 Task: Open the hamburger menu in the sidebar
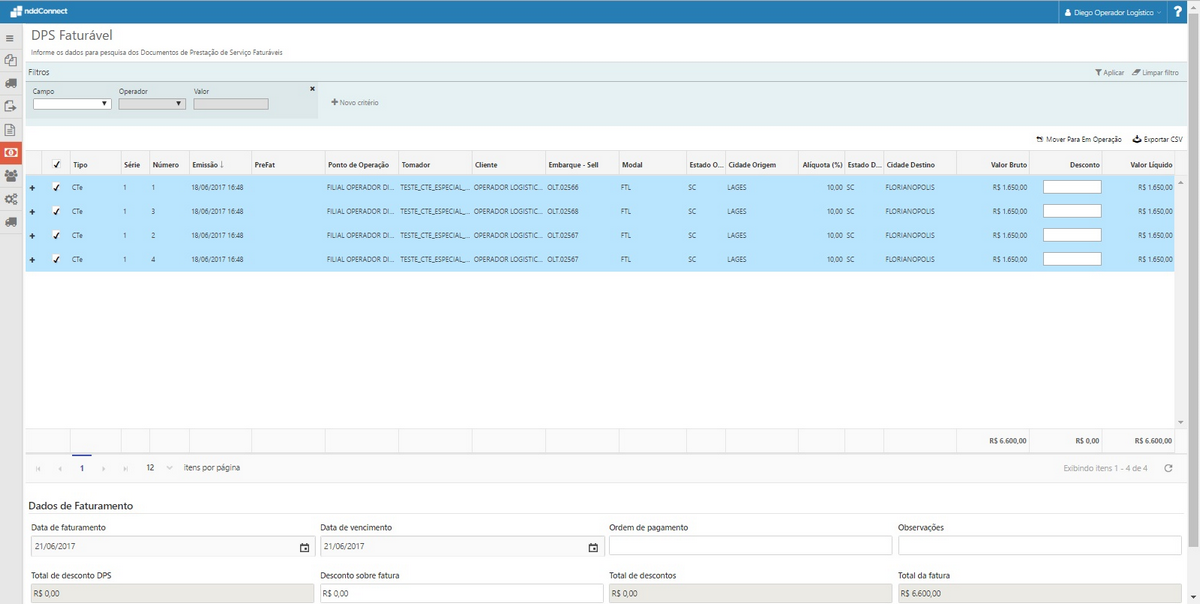pos(10,38)
